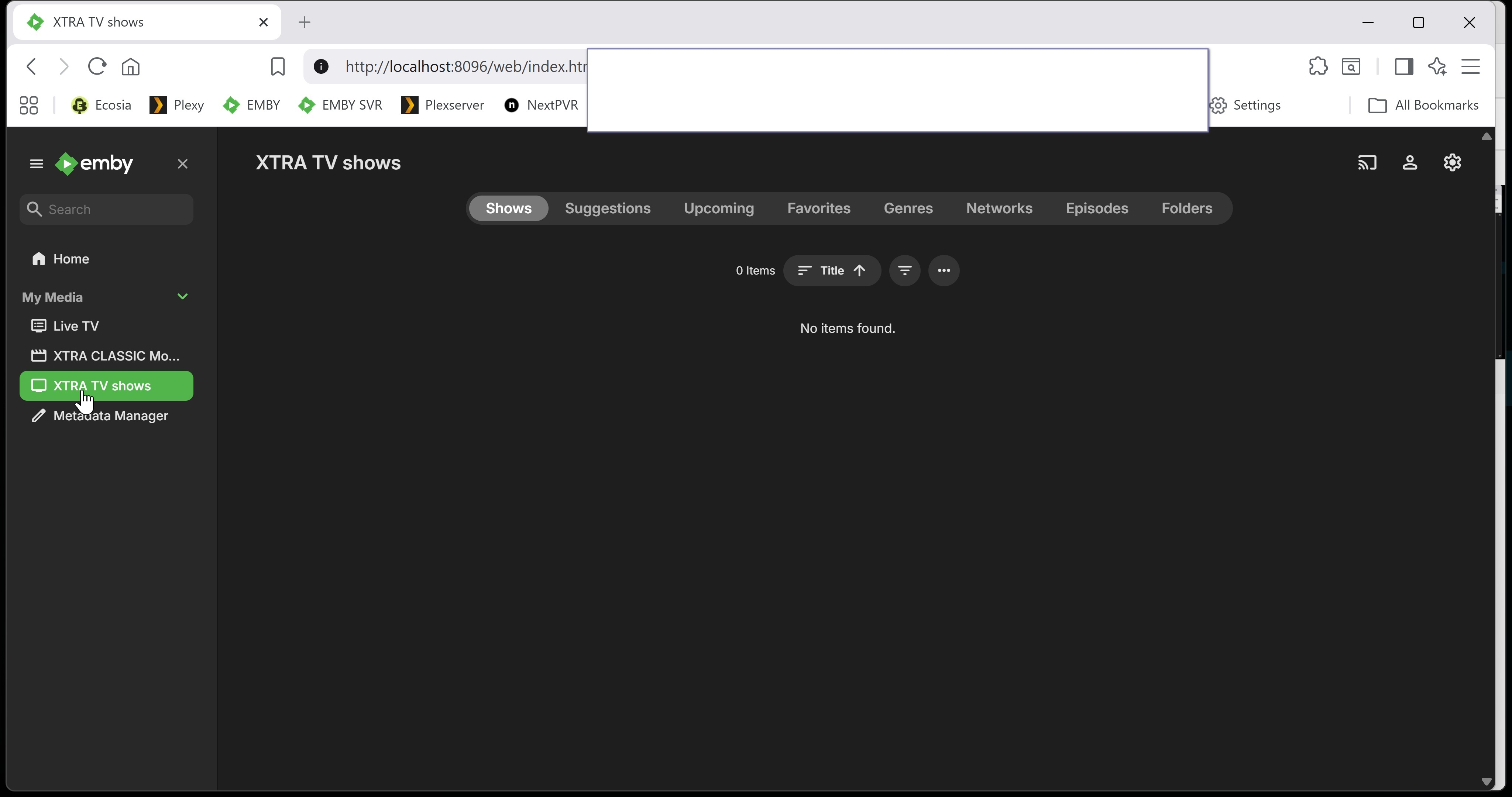Toggle the hamburger sidebar menu icon
Image resolution: width=1512 pixels, height=797 pixels.
pos(37,164)
